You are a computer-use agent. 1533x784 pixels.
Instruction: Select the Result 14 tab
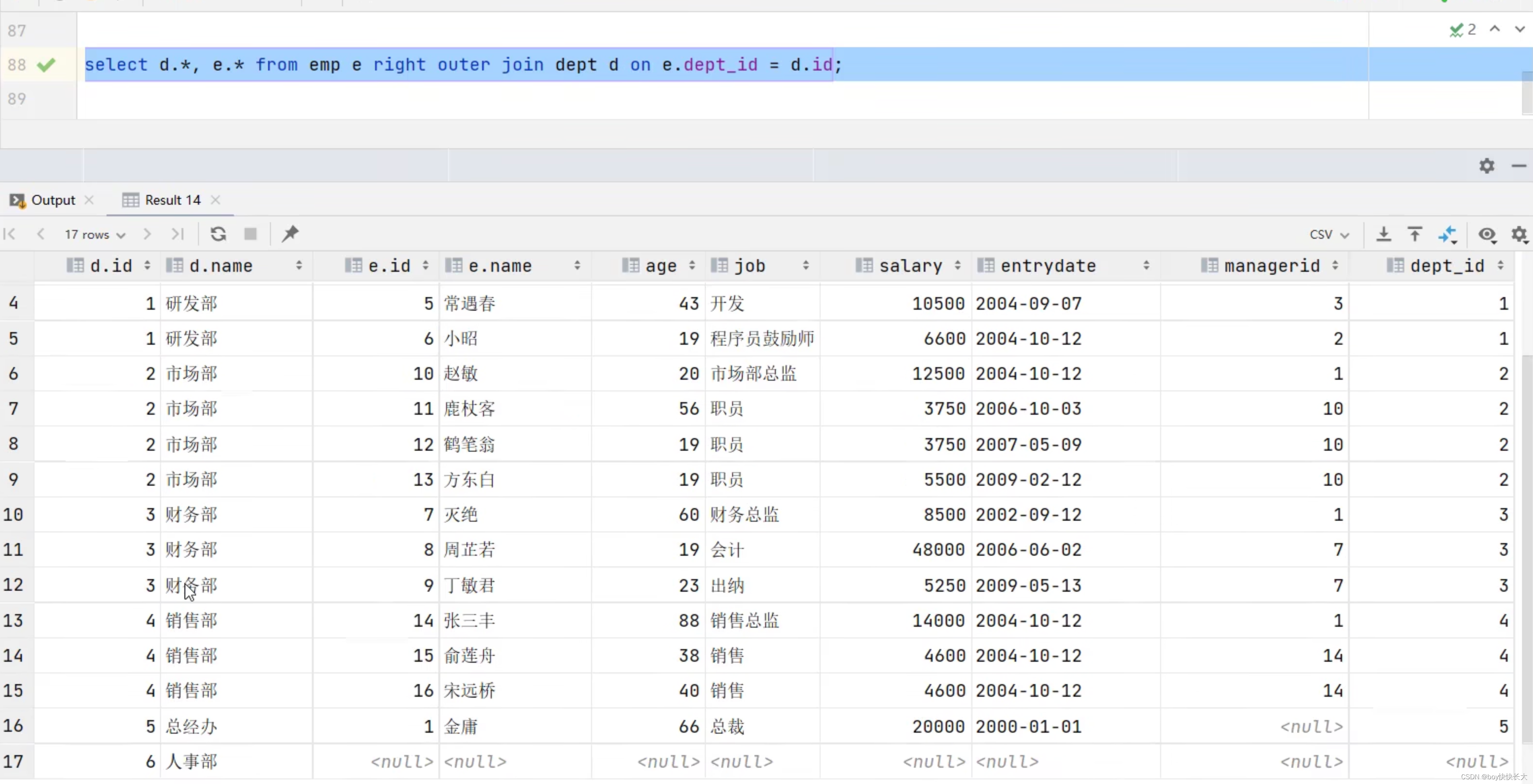click(x=173, y=200)
